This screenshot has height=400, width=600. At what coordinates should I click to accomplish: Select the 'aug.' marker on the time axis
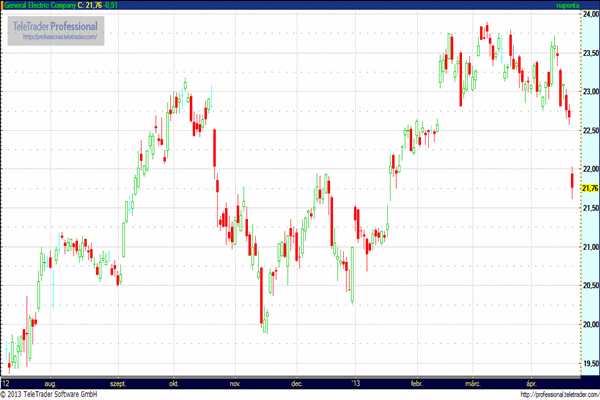pyautogui.click(x=49, y=382)
